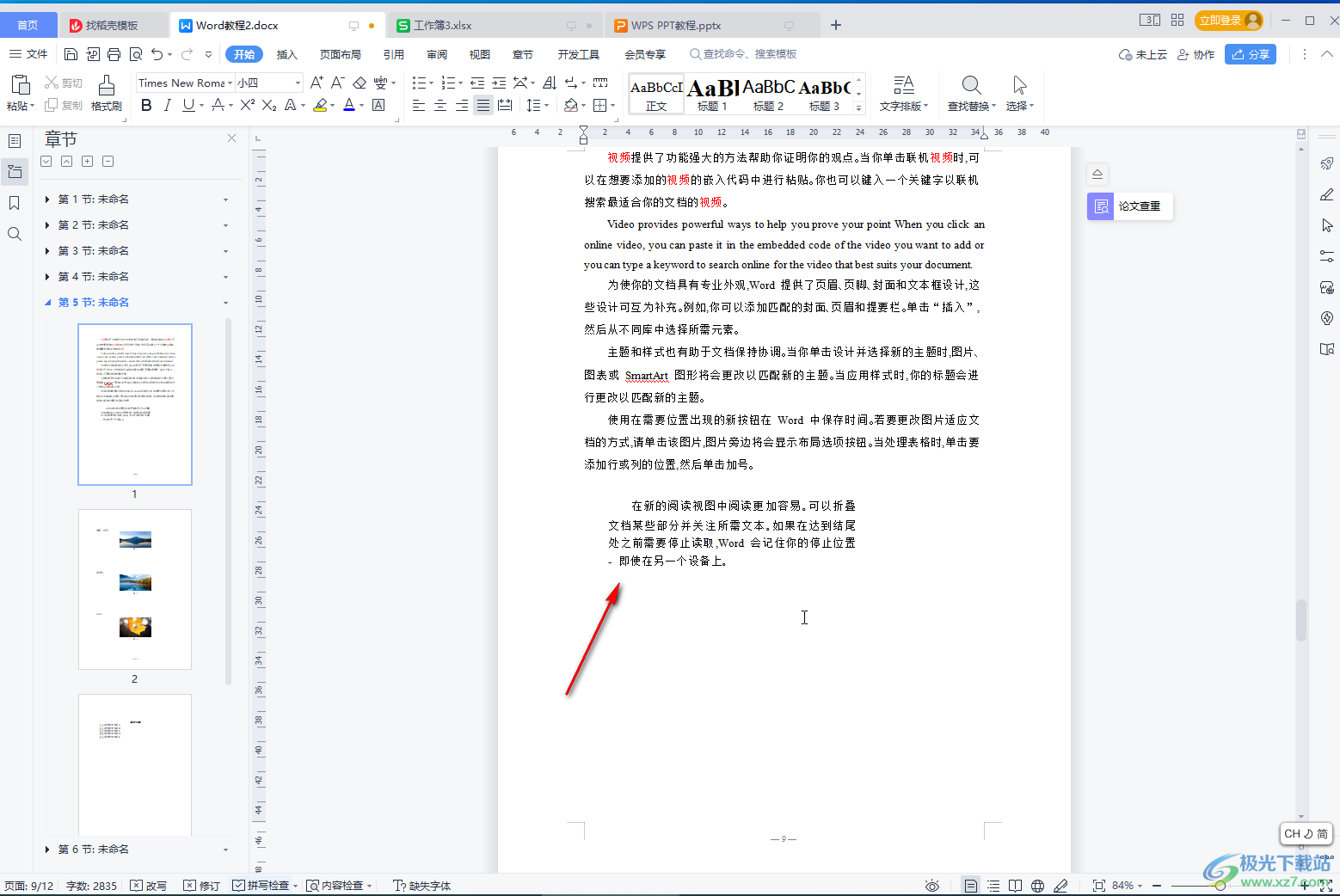Toggle fit-to-page zoom button

(1098, 886)
